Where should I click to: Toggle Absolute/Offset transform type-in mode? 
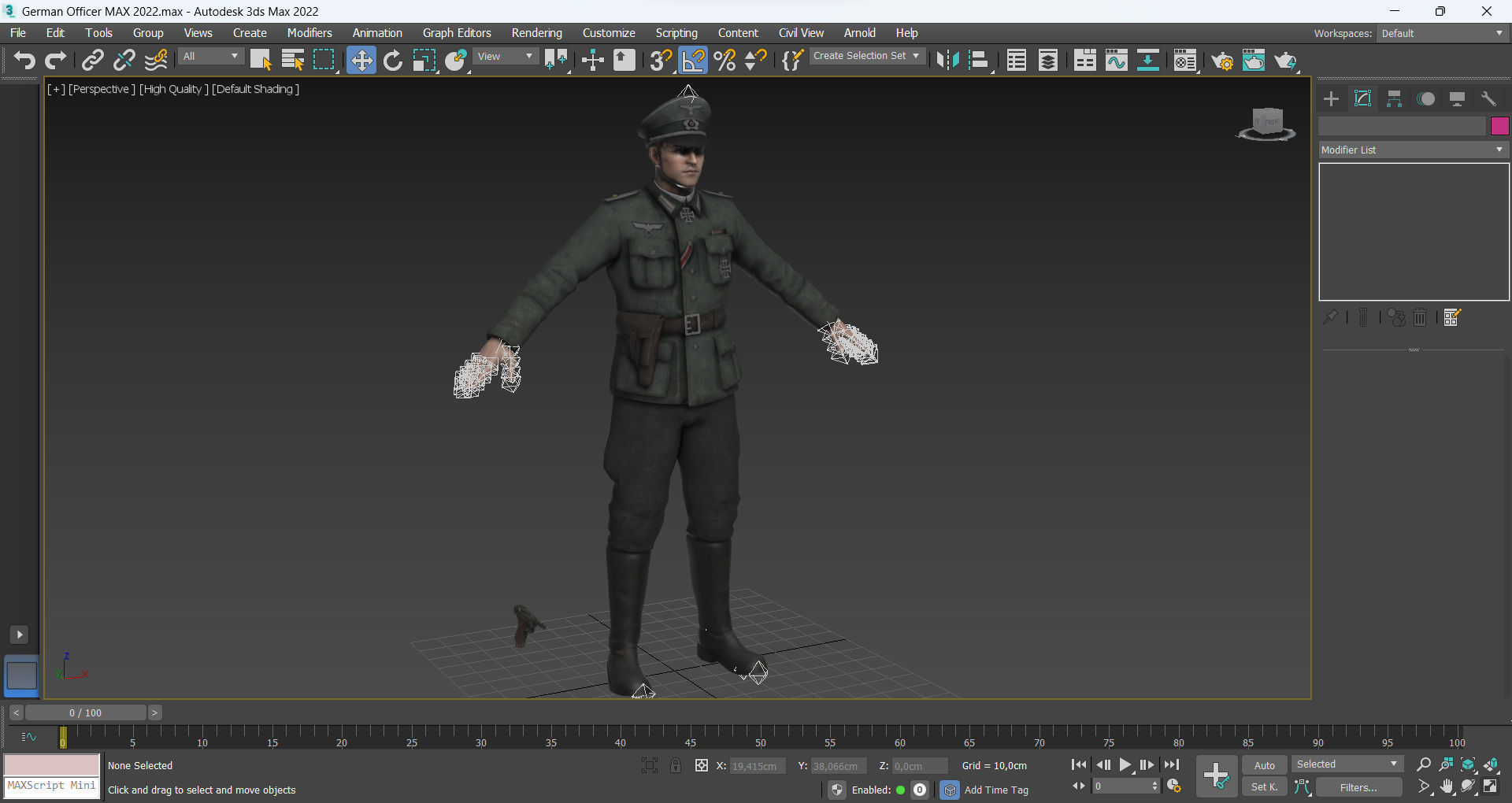point(702,765)
